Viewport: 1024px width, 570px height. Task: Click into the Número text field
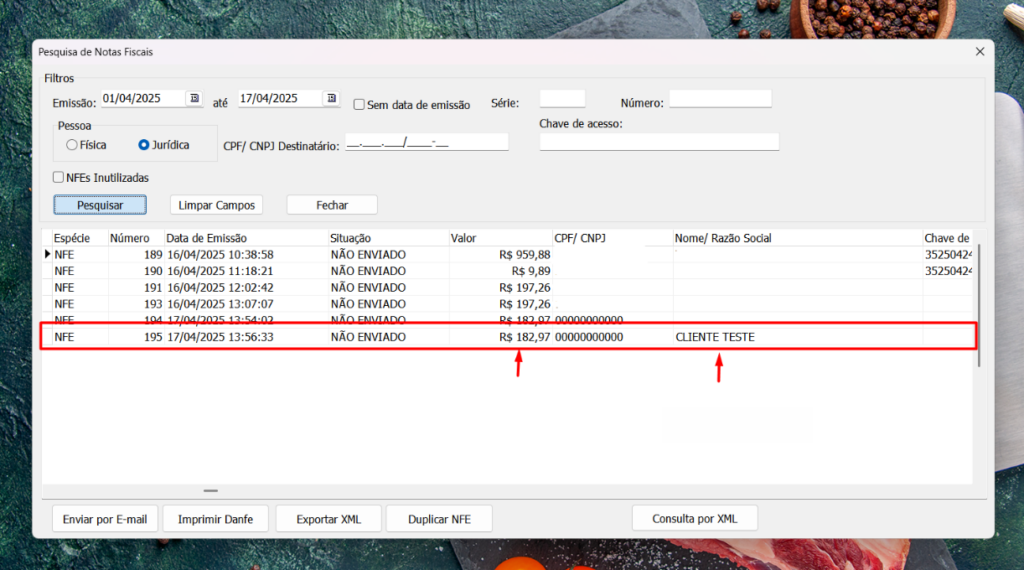tap(720, 99)
